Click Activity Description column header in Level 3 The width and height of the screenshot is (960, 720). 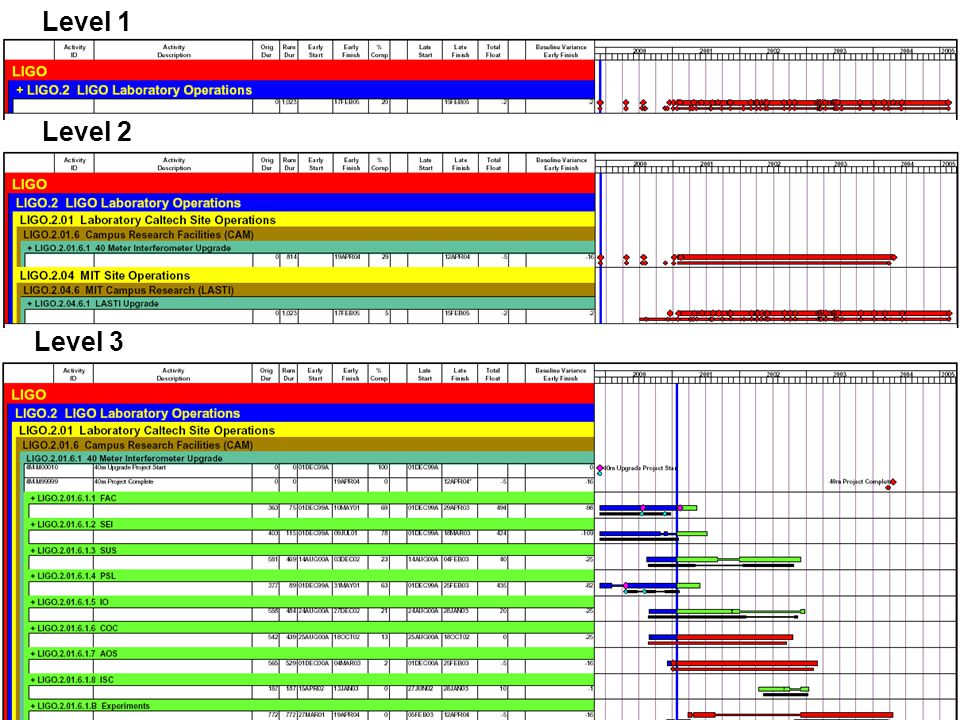coord(173,375)
